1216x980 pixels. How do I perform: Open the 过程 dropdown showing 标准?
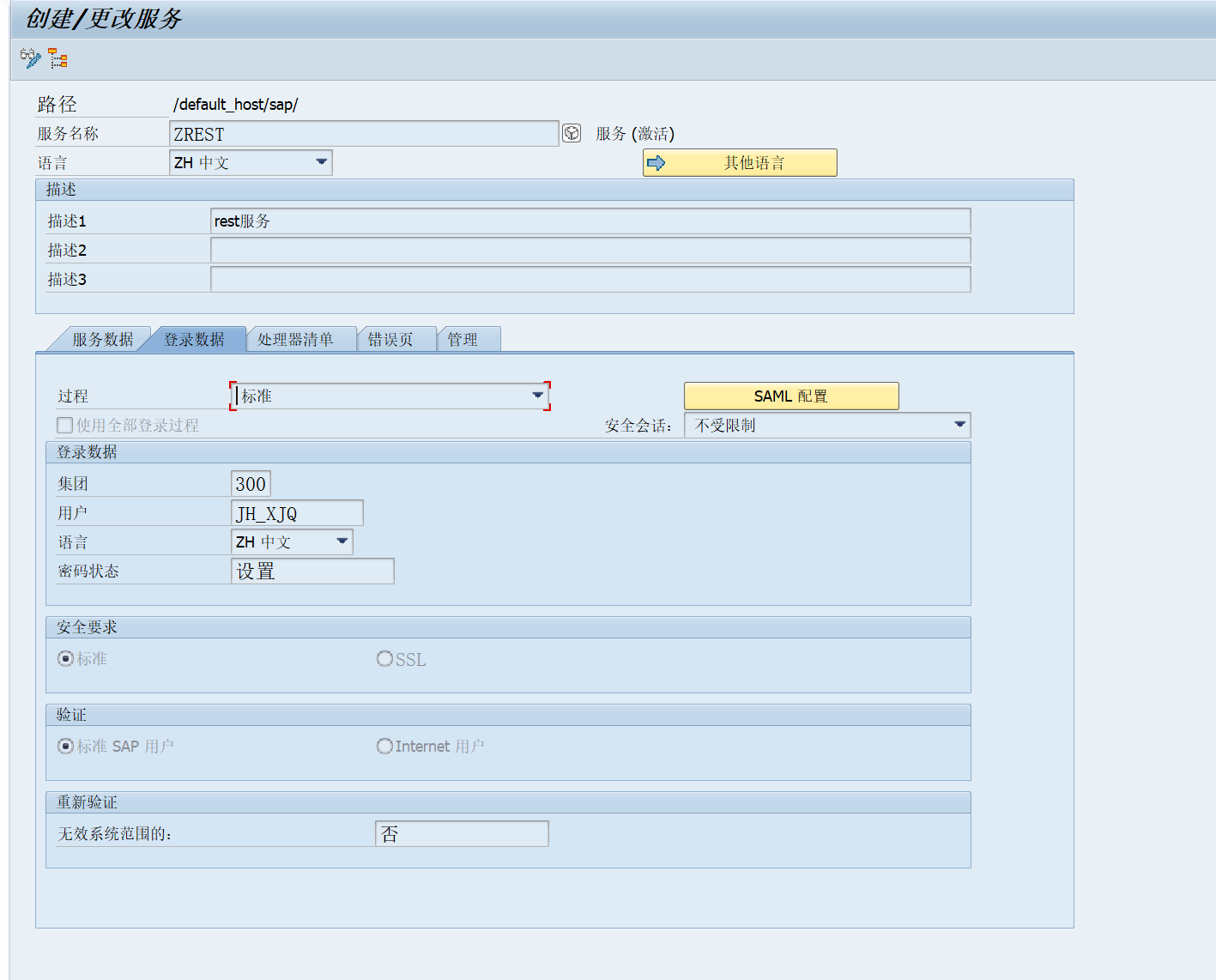point(538,396)
